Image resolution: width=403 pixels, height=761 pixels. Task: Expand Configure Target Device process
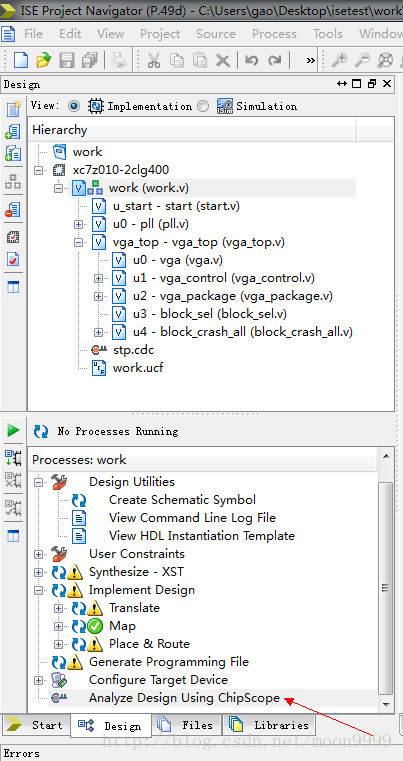coord(39,680)
